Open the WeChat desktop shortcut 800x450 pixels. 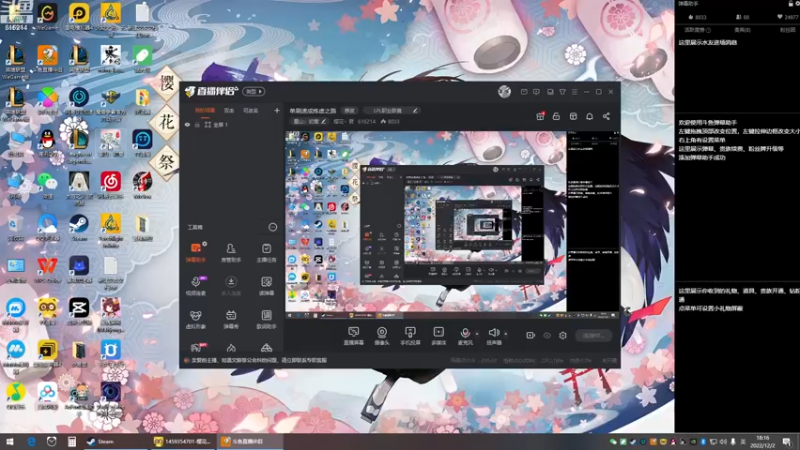coord(47,184)
